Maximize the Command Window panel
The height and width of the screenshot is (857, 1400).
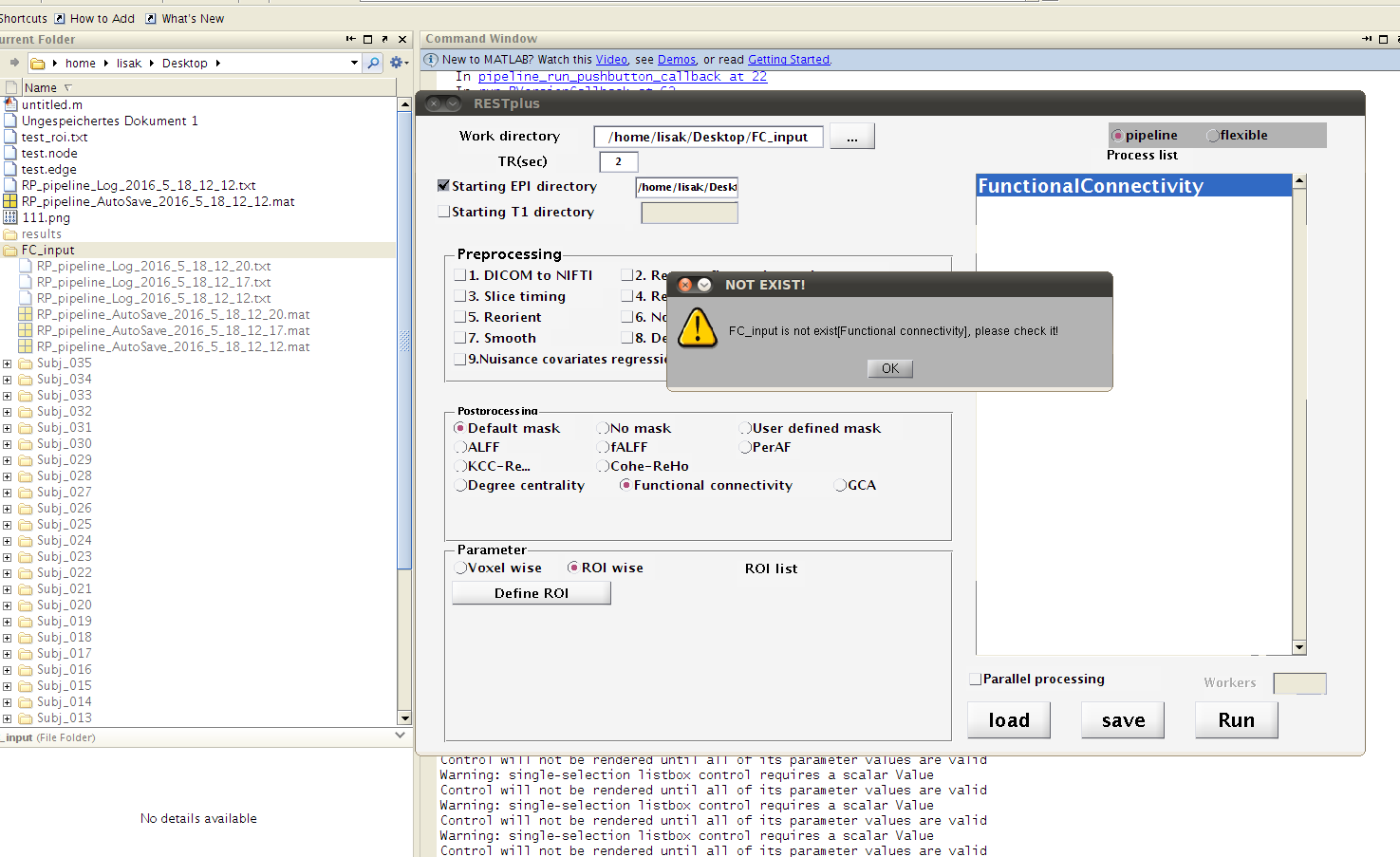[1384, 39]
